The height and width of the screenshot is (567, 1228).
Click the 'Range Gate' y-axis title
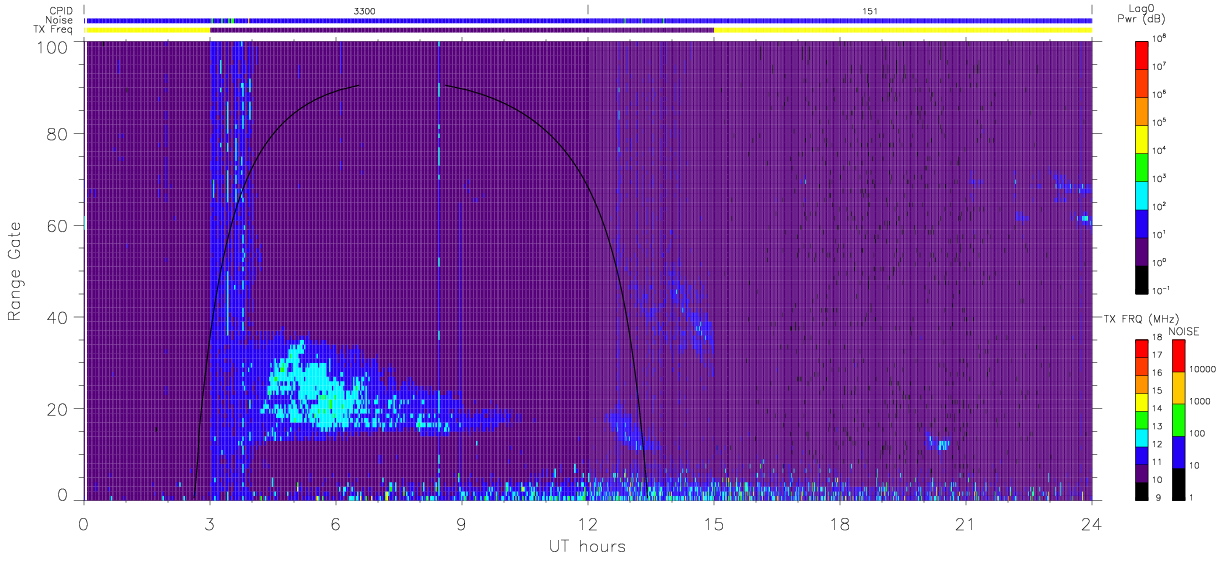(16, 270)
